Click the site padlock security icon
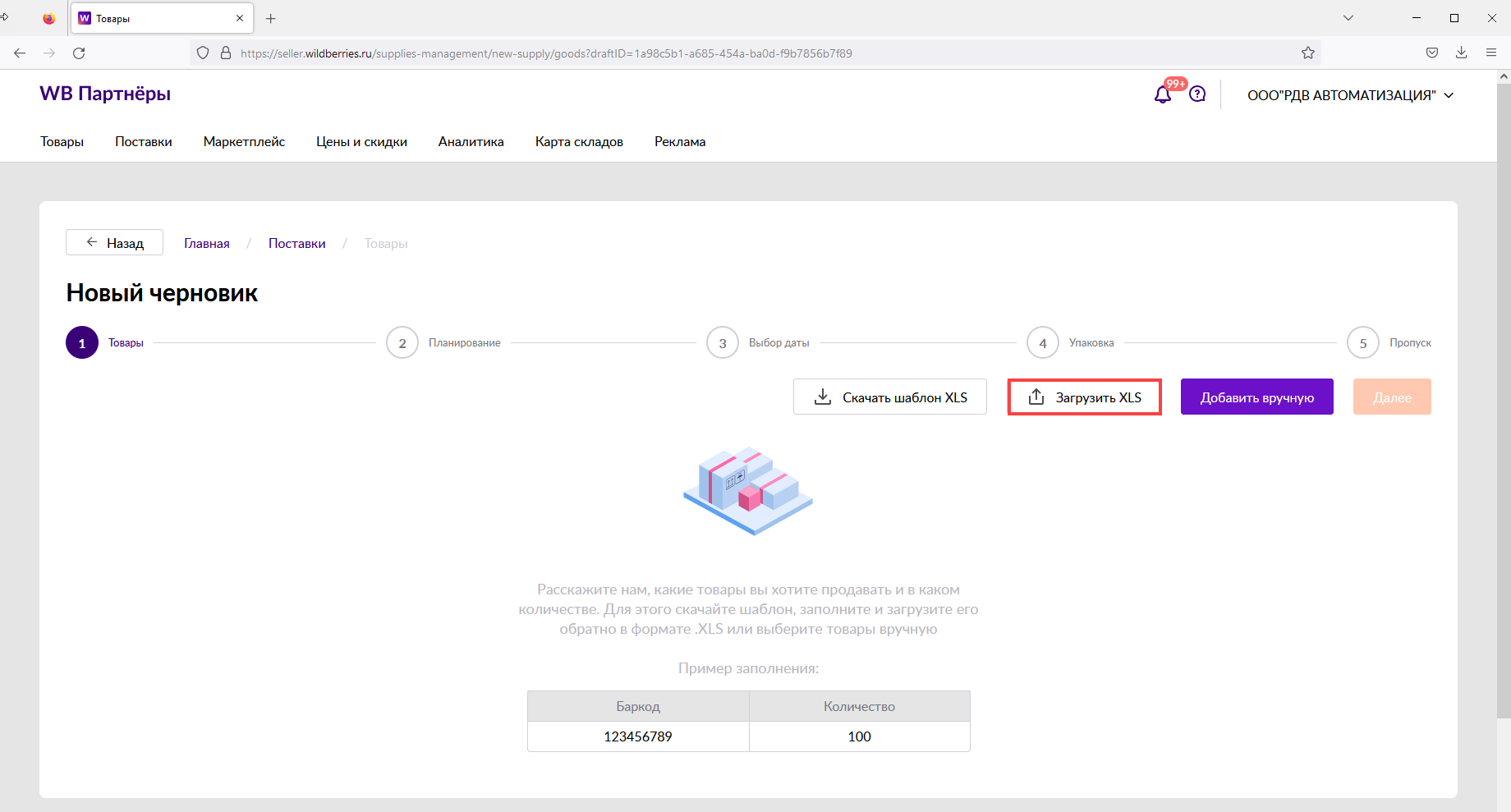 (x=226, y=53)
